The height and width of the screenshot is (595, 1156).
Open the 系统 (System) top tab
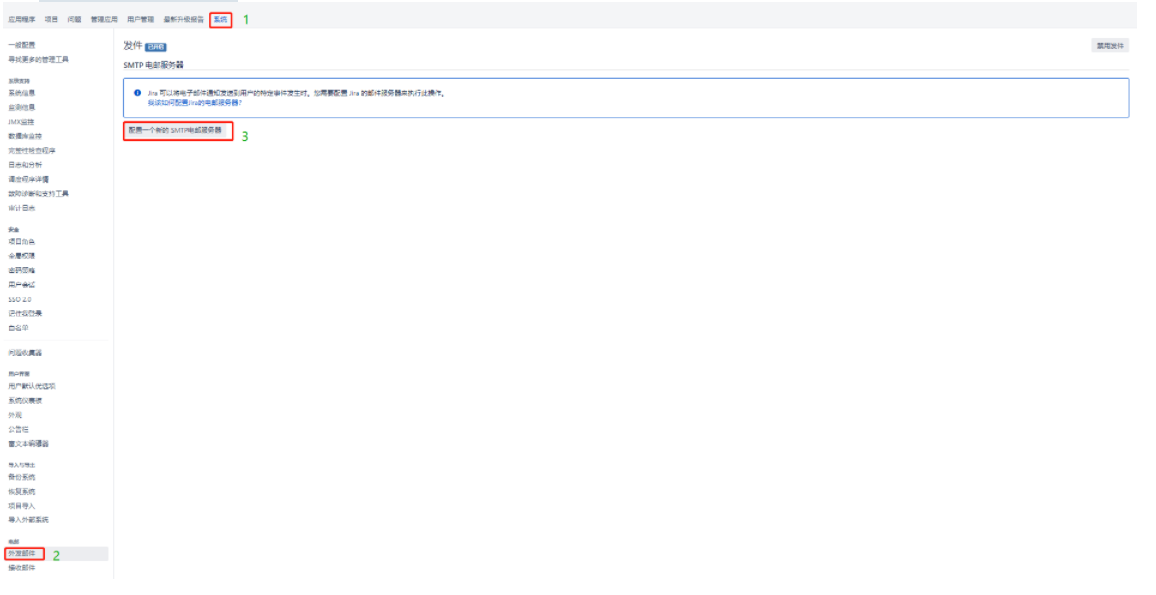[x=220, y=20]
